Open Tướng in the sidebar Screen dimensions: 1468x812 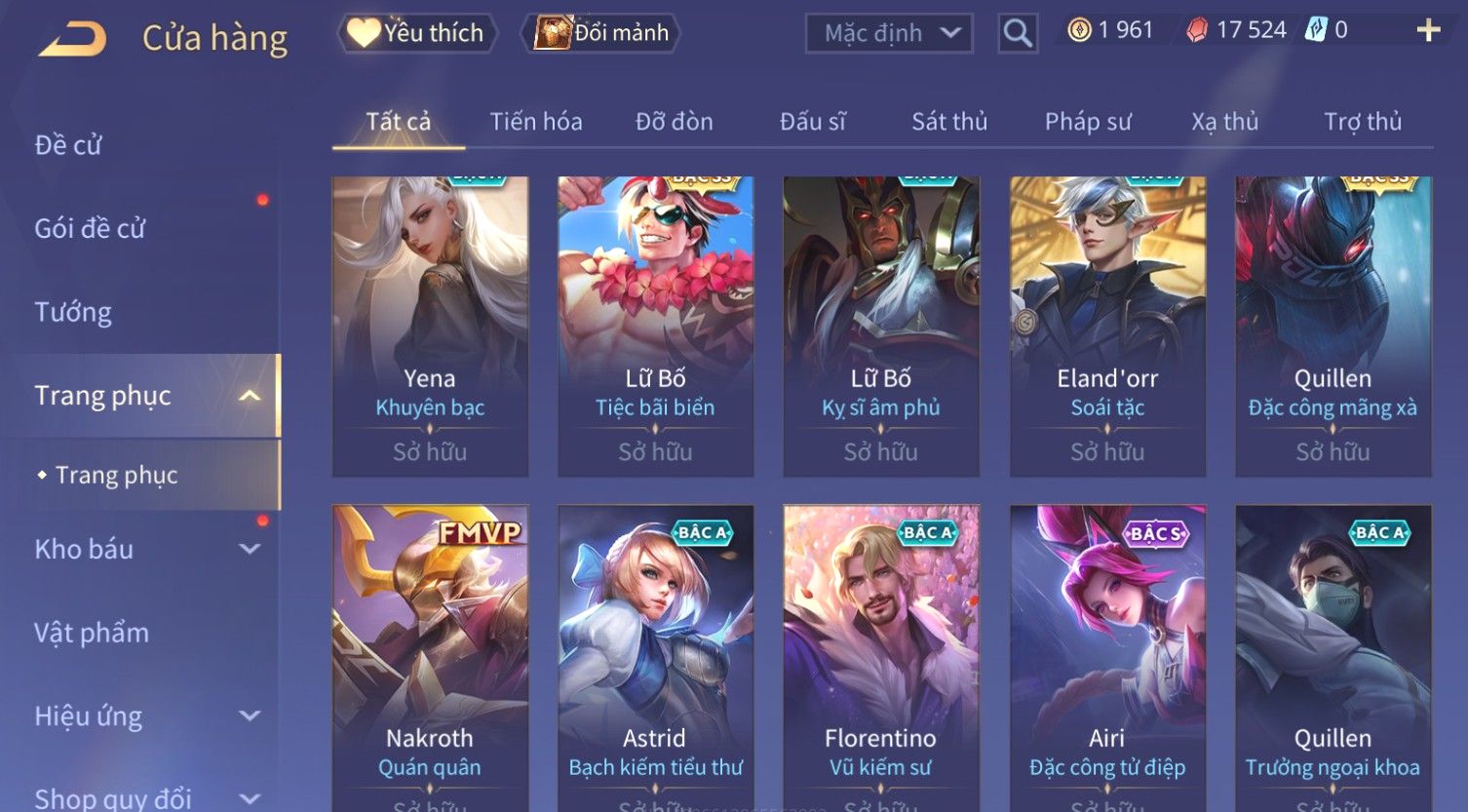(x=73, y=313)
